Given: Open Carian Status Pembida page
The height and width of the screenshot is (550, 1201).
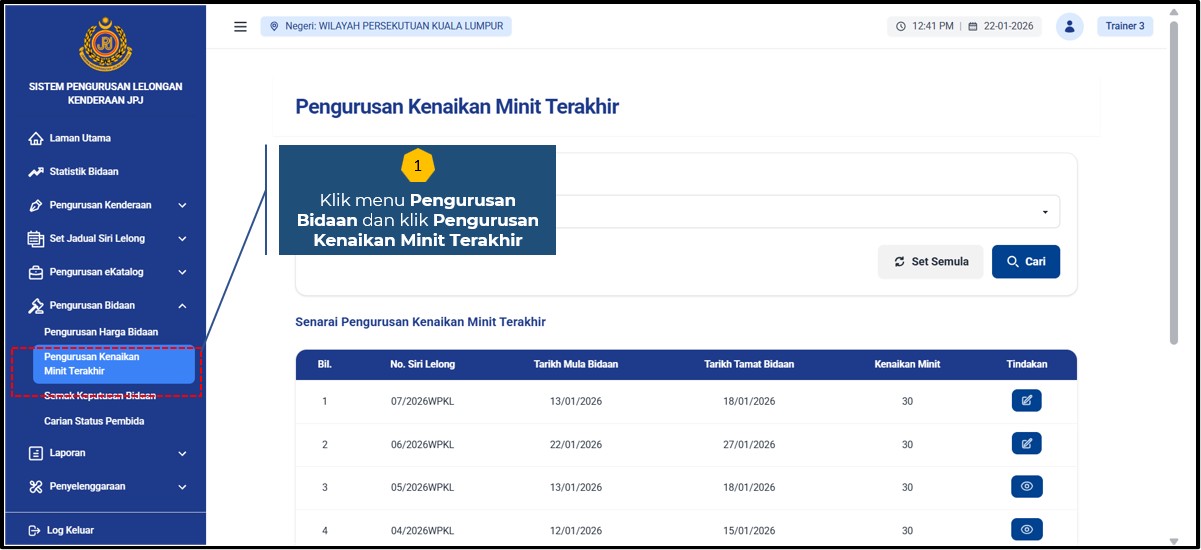Looking at the screenshot, I should tap(94, 421).
